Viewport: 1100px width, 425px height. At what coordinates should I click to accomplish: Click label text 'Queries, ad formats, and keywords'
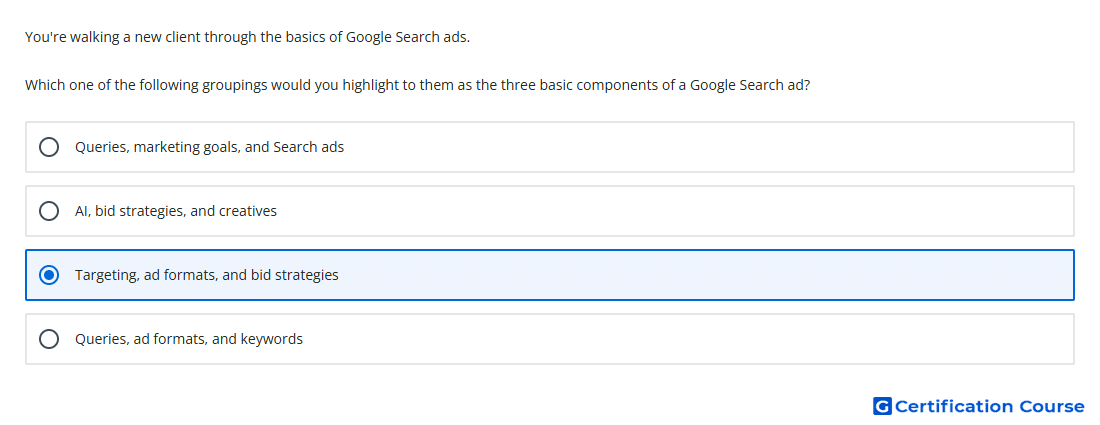(189, 339)
